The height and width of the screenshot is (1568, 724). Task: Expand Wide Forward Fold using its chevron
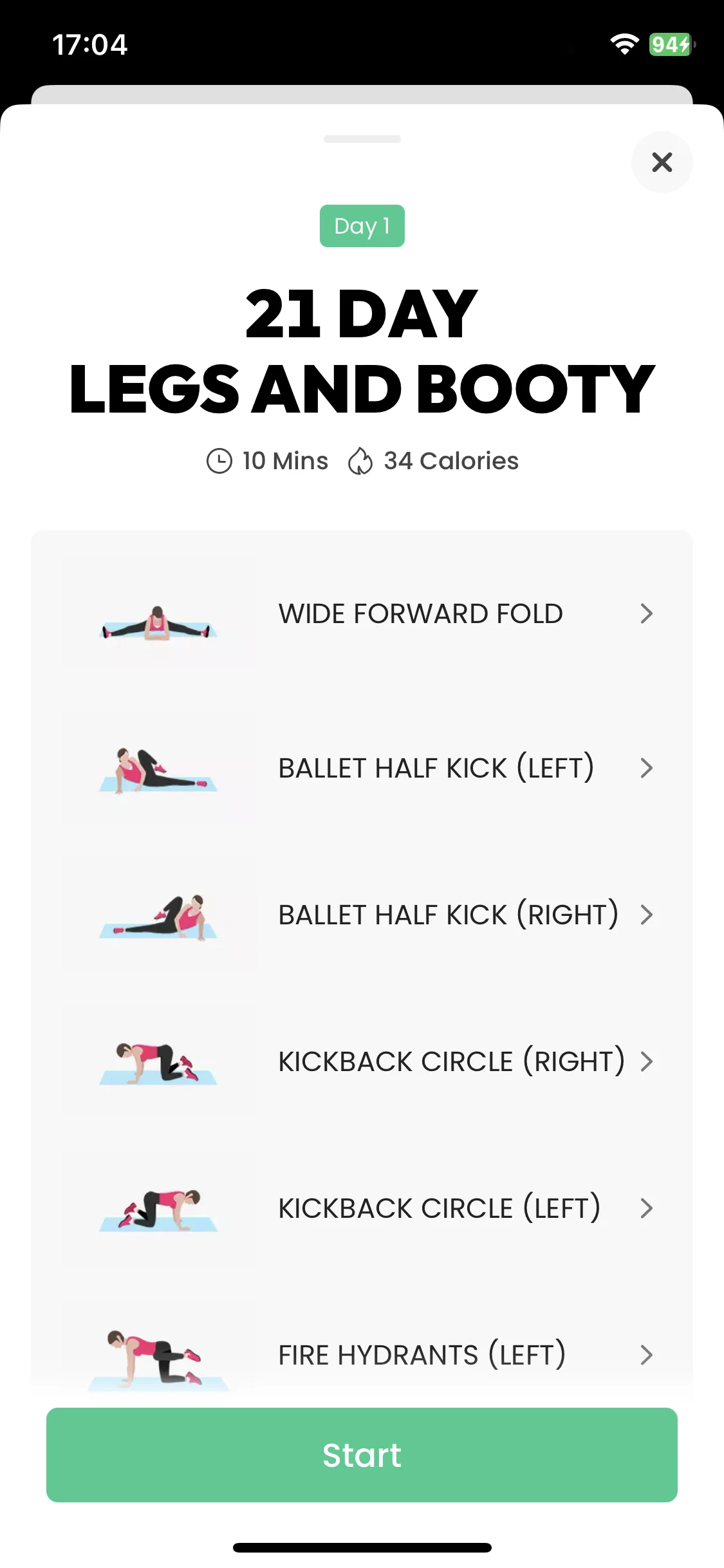pos(647,613)
